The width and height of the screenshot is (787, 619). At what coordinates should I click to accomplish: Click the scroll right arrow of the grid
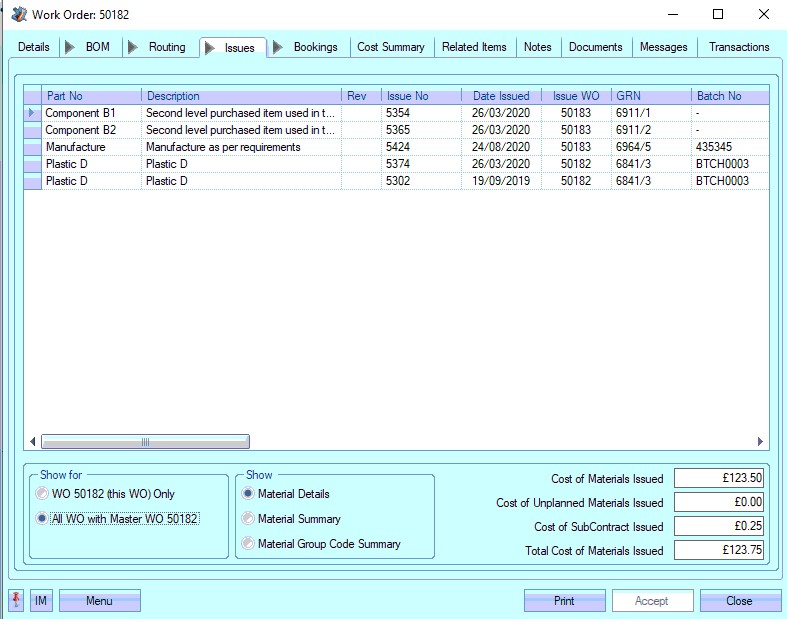click(x=760, y=442)
